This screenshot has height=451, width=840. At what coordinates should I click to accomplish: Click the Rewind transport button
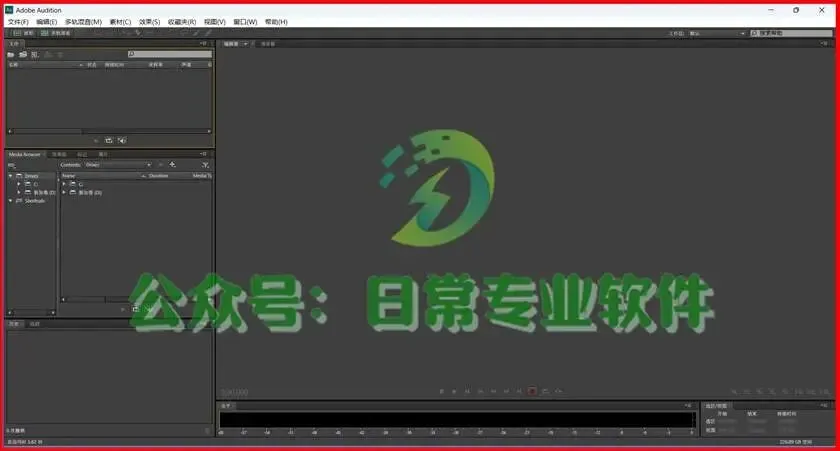pos(493,392)
